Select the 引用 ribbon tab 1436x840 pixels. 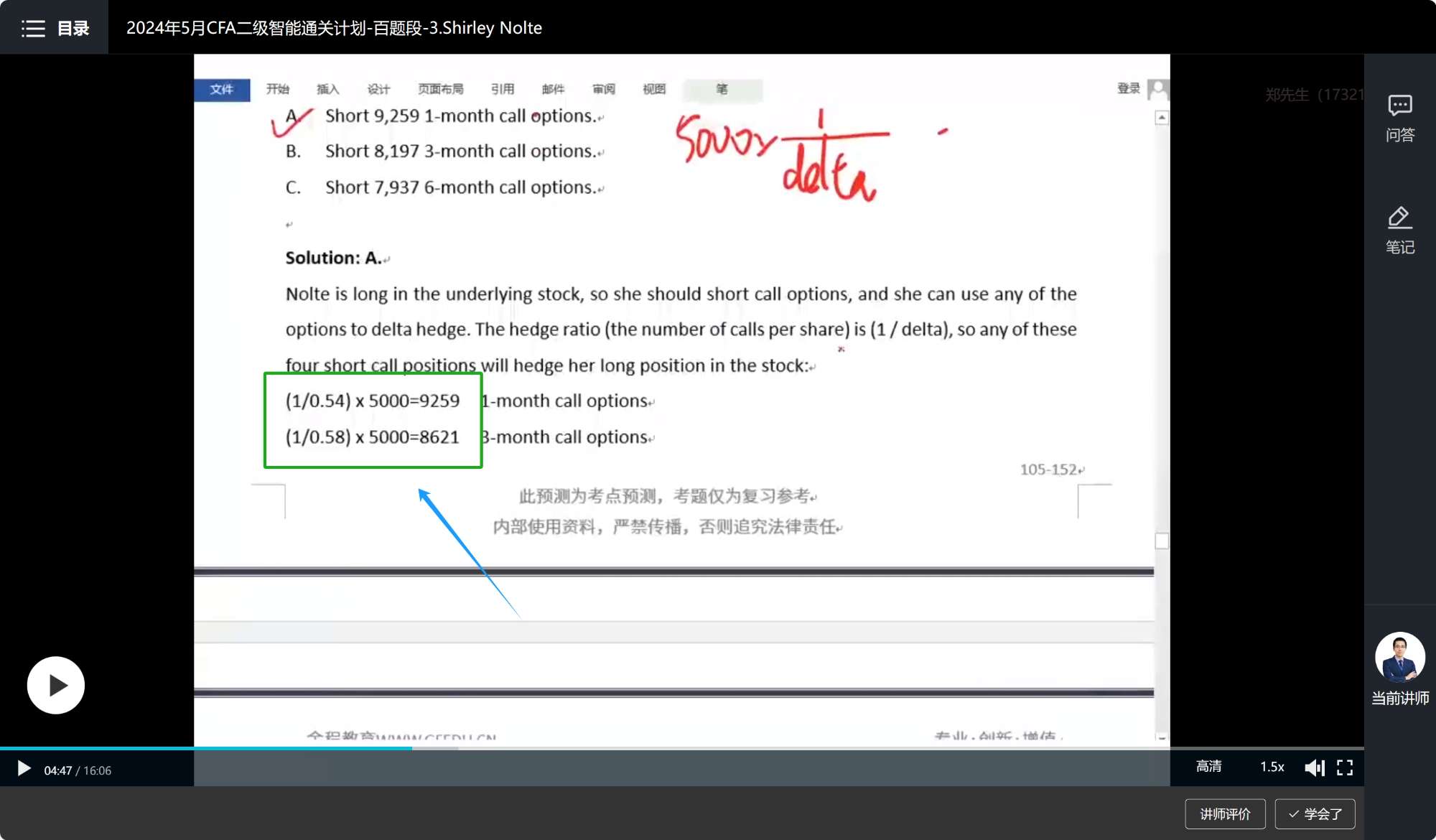(503, 89)
